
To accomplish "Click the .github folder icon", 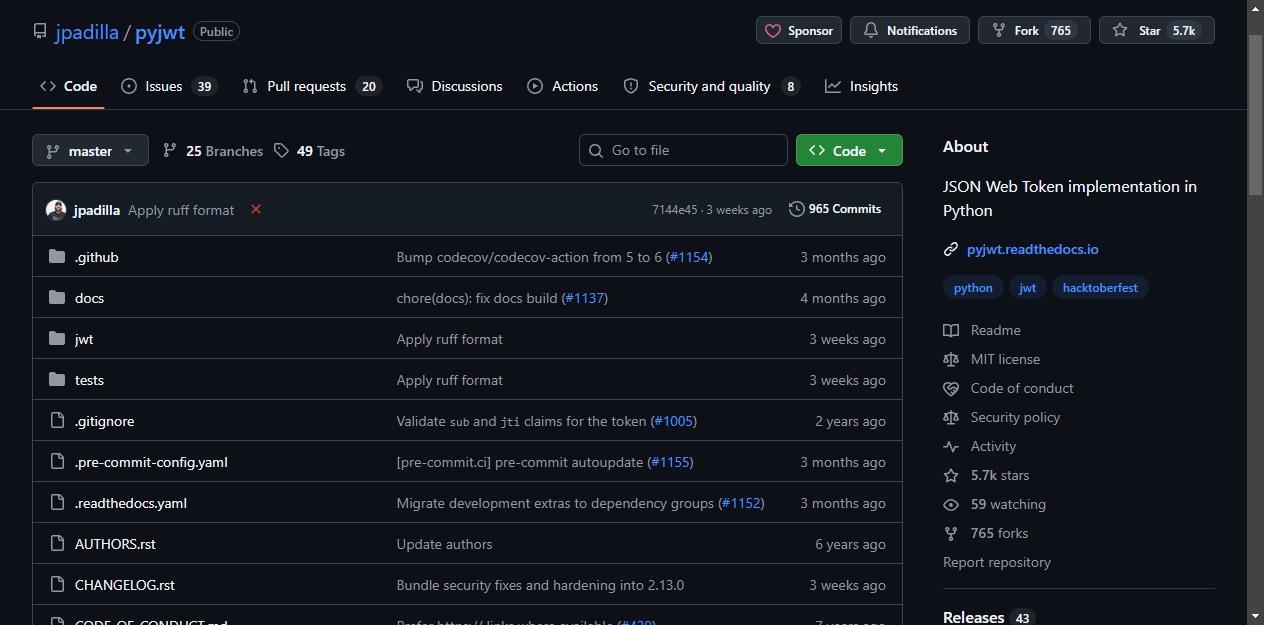I will pyautogui.click(x=57, y=257).
